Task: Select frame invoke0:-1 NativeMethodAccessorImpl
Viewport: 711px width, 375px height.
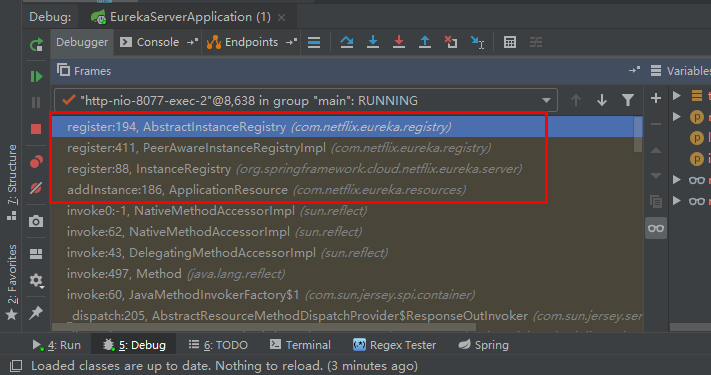Action: point(346,210)
